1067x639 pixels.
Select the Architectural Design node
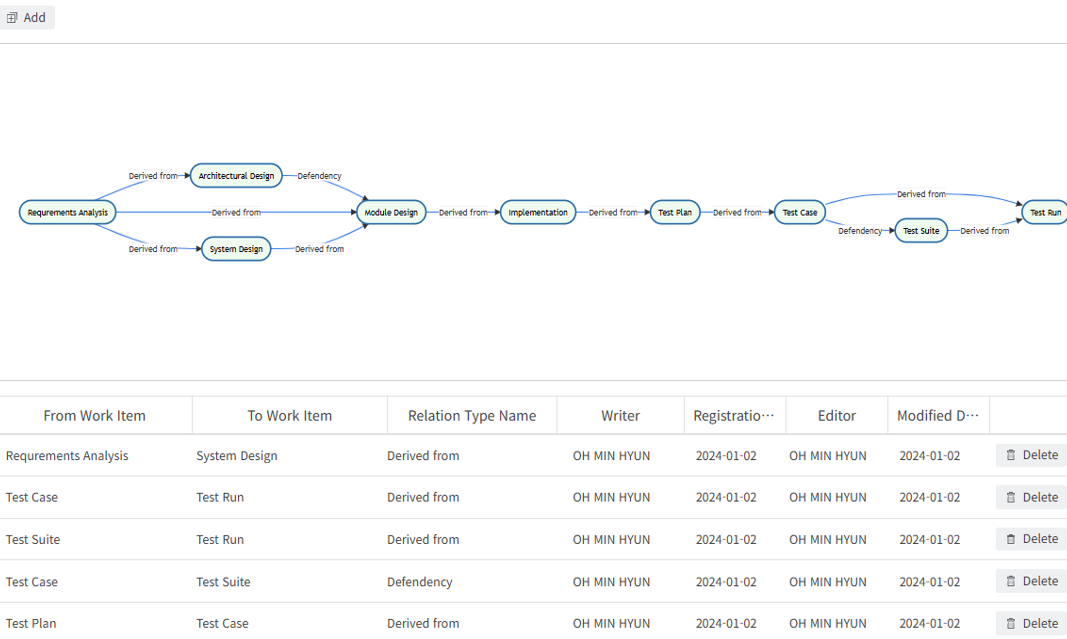pyautogui.click(x=236, y=176)
